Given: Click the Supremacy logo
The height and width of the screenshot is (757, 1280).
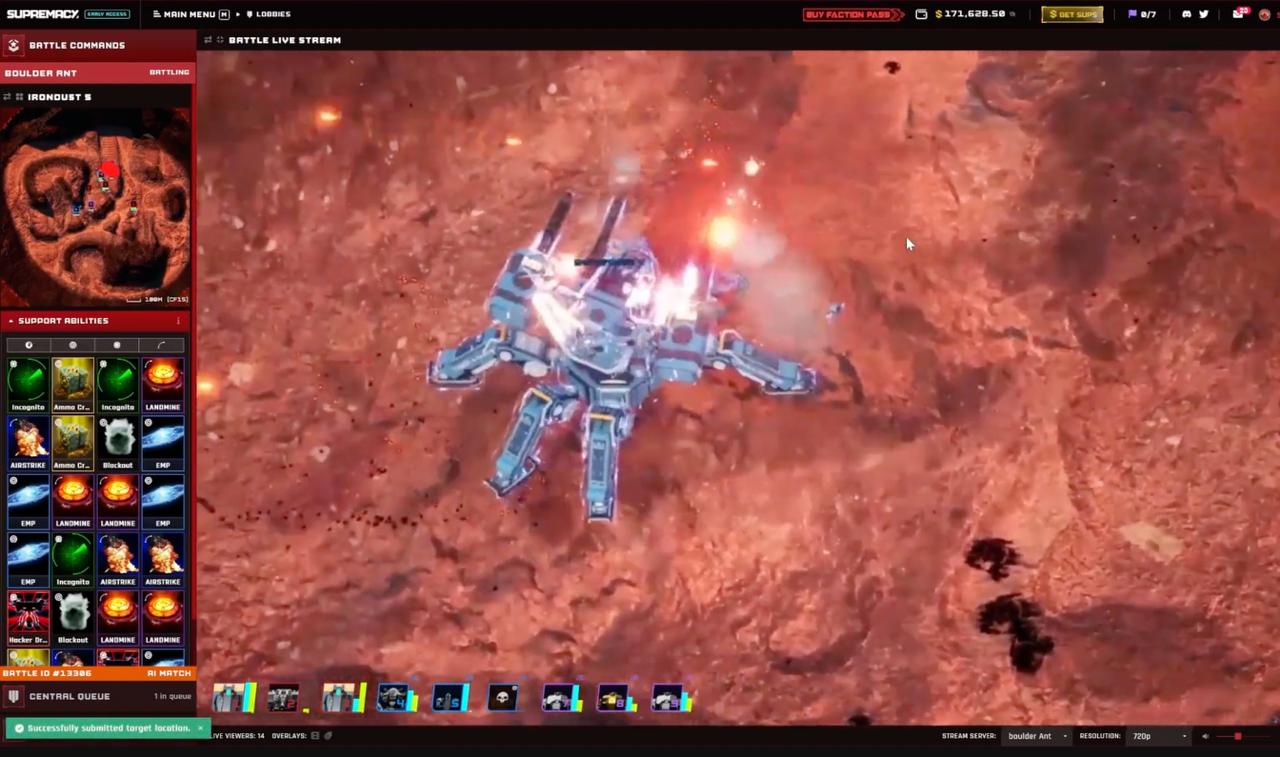Looking at the screenshot, I should coord(41,14).
